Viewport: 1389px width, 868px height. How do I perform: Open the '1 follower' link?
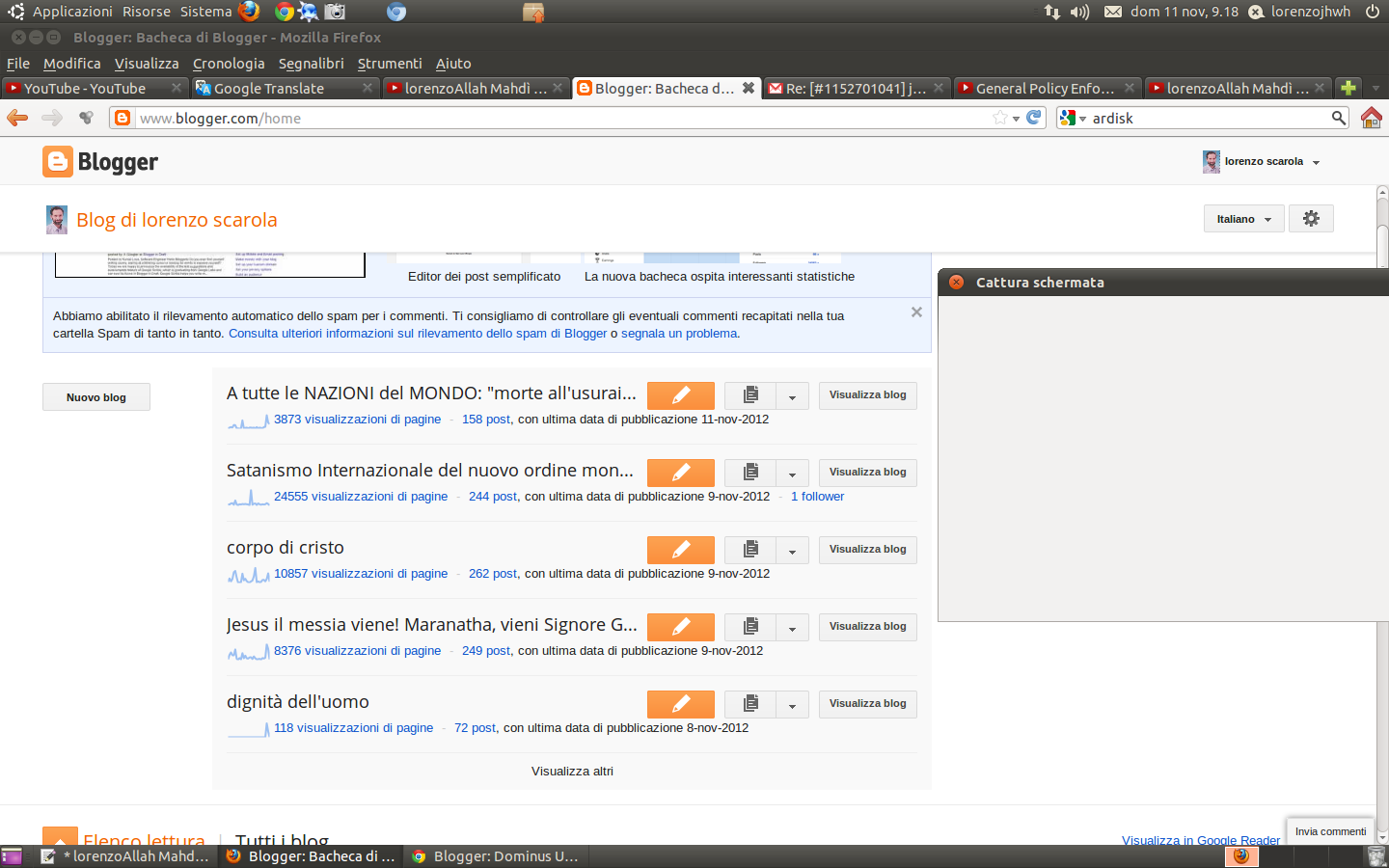point(817,497)
